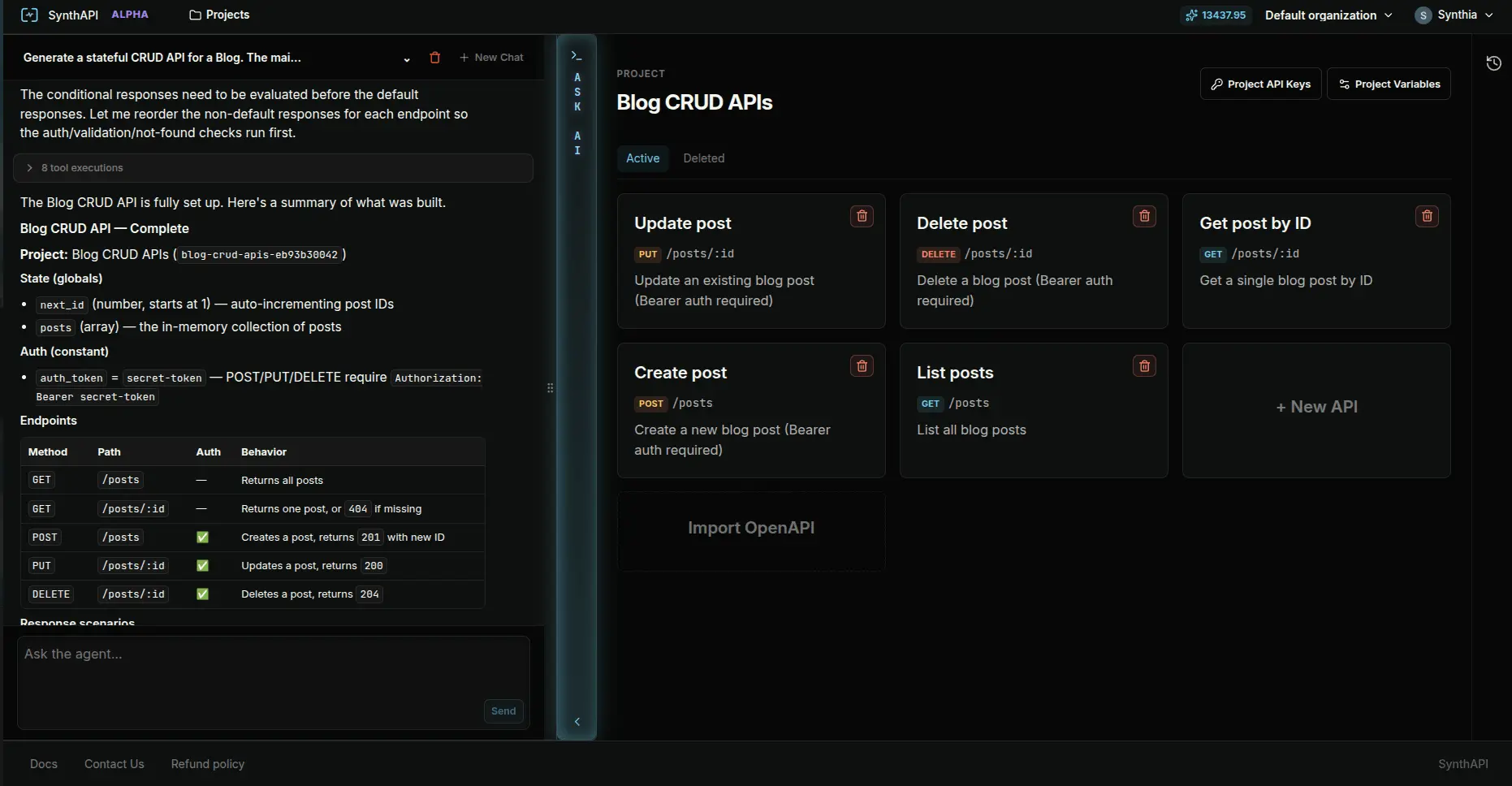The width and height of the screenshot is (1512, 786).
Task: Delete the List posts API
Action: pos(1144,366)
